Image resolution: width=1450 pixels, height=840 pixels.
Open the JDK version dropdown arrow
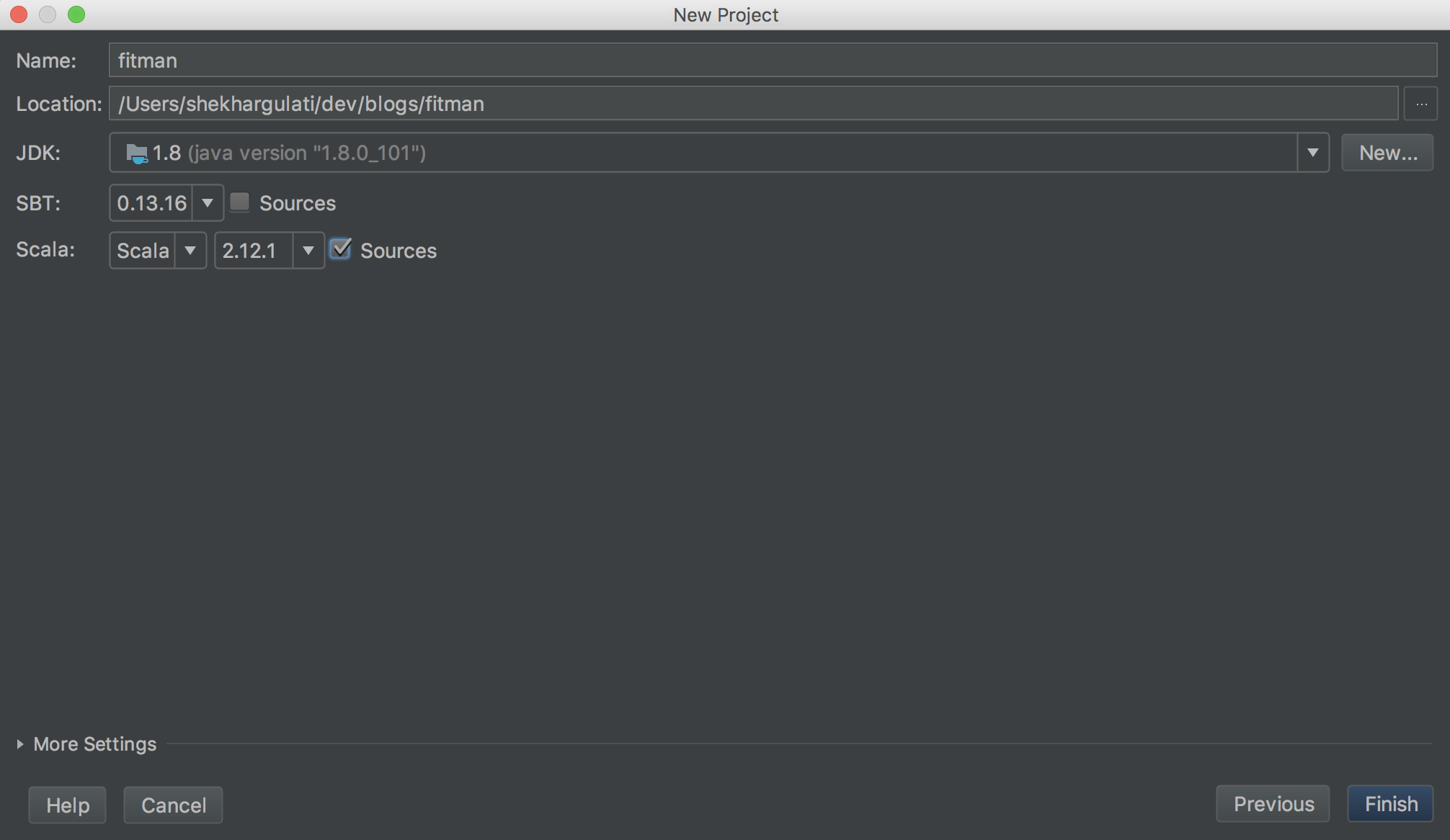coord(1312,153)
